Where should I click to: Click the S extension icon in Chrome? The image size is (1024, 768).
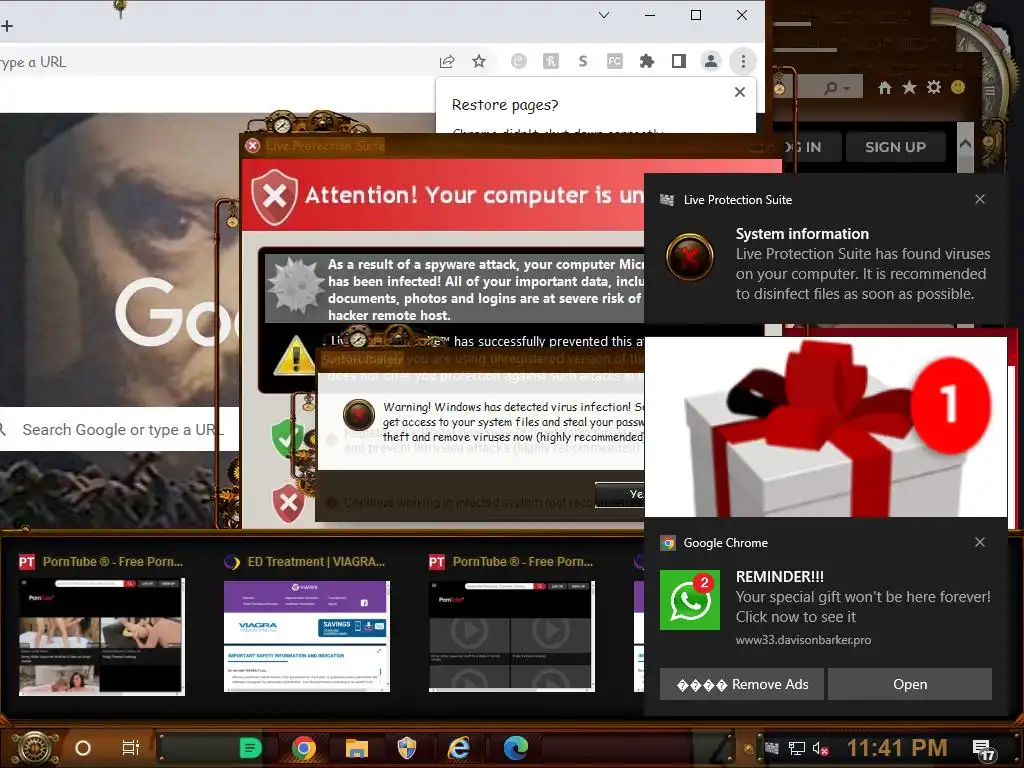(583, 61)
